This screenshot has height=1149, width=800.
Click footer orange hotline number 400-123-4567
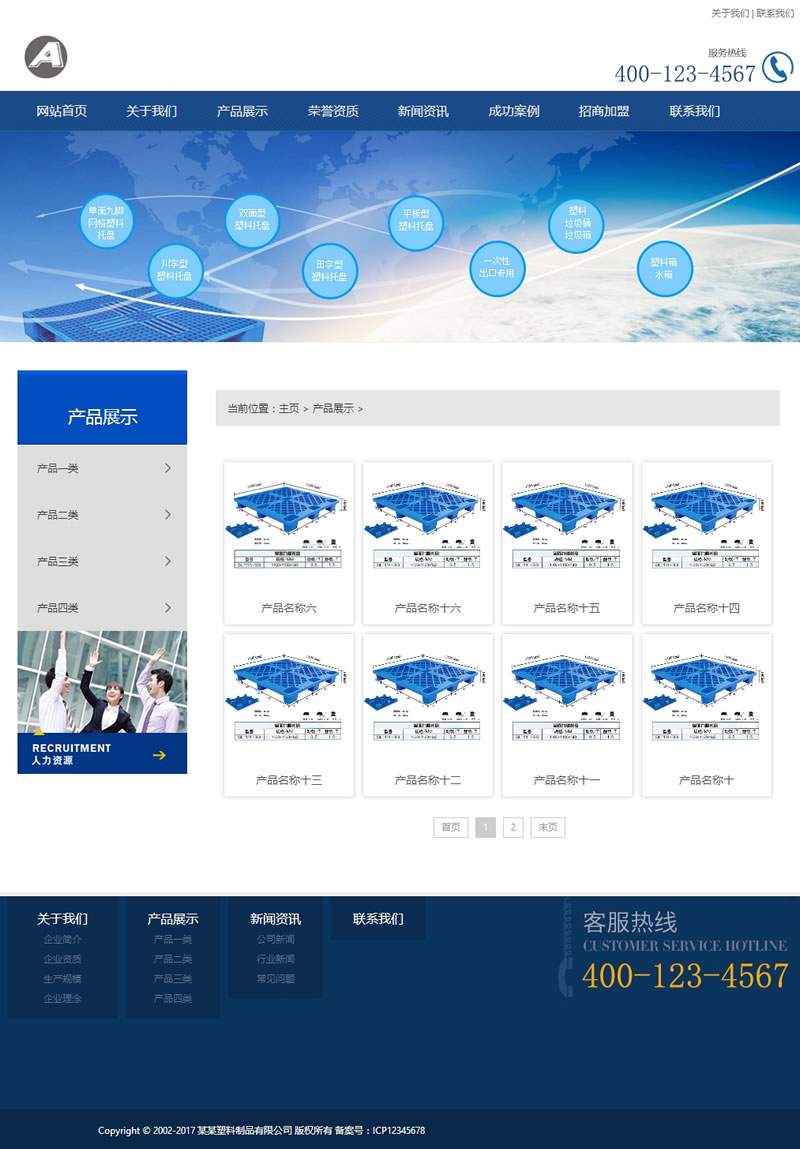685,977
